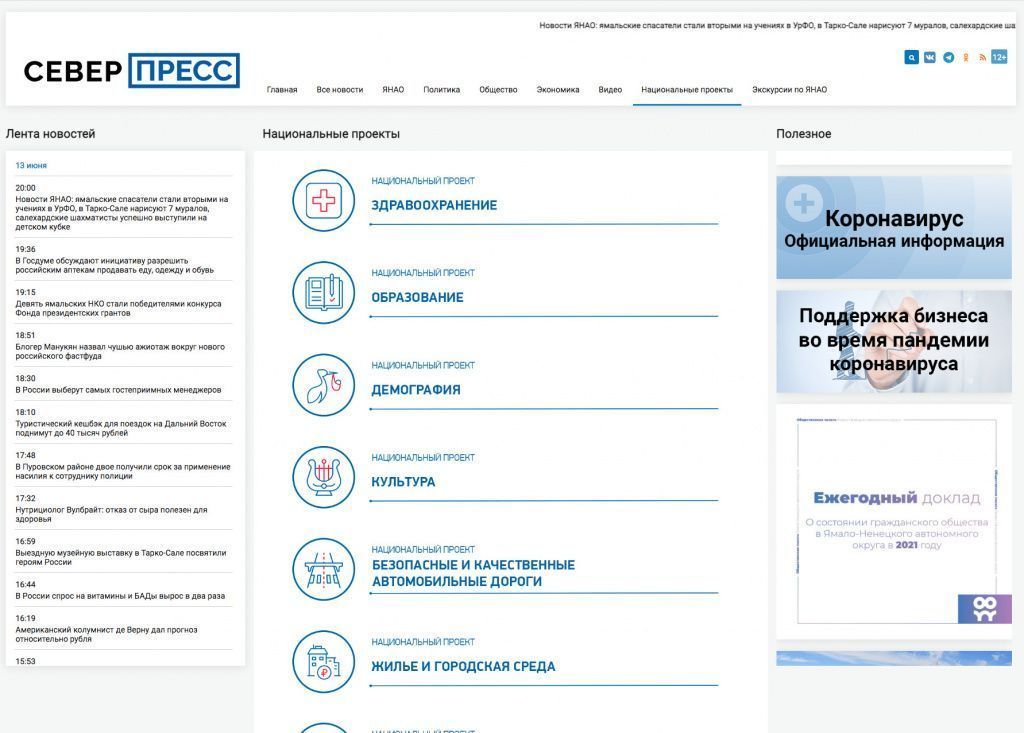1024x733 pixels.
Task: Open the Odnoklassniki social icon
Action: pyautogui.click(x=966, y=58)
